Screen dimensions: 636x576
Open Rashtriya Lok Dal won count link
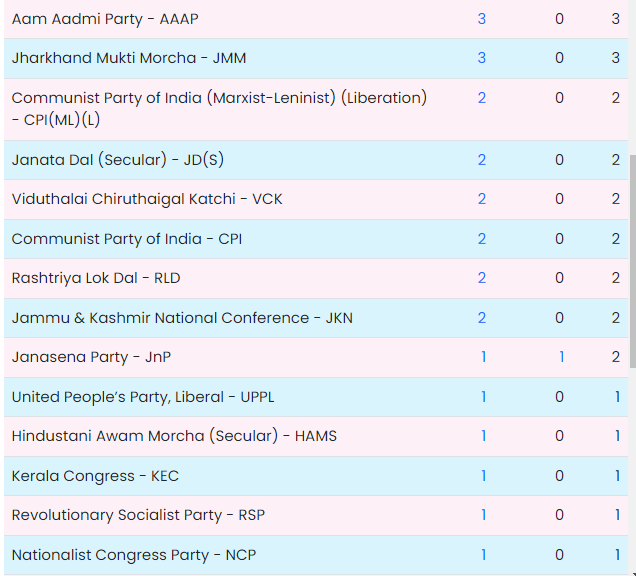481,278
